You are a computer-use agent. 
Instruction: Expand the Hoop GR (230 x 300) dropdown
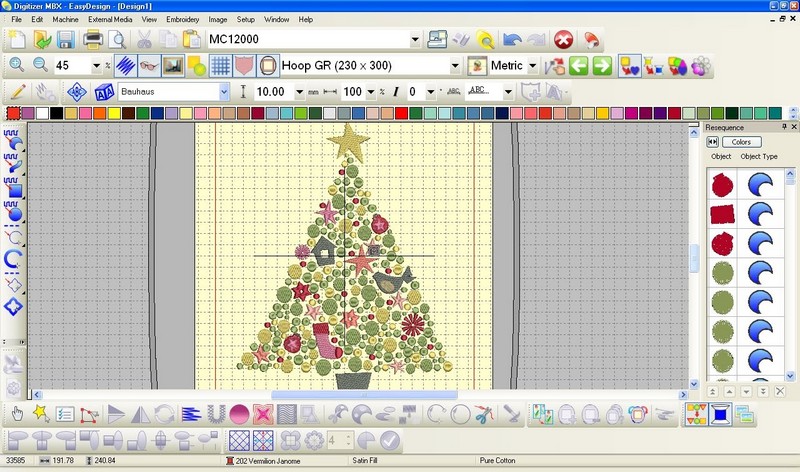point(455,66)
